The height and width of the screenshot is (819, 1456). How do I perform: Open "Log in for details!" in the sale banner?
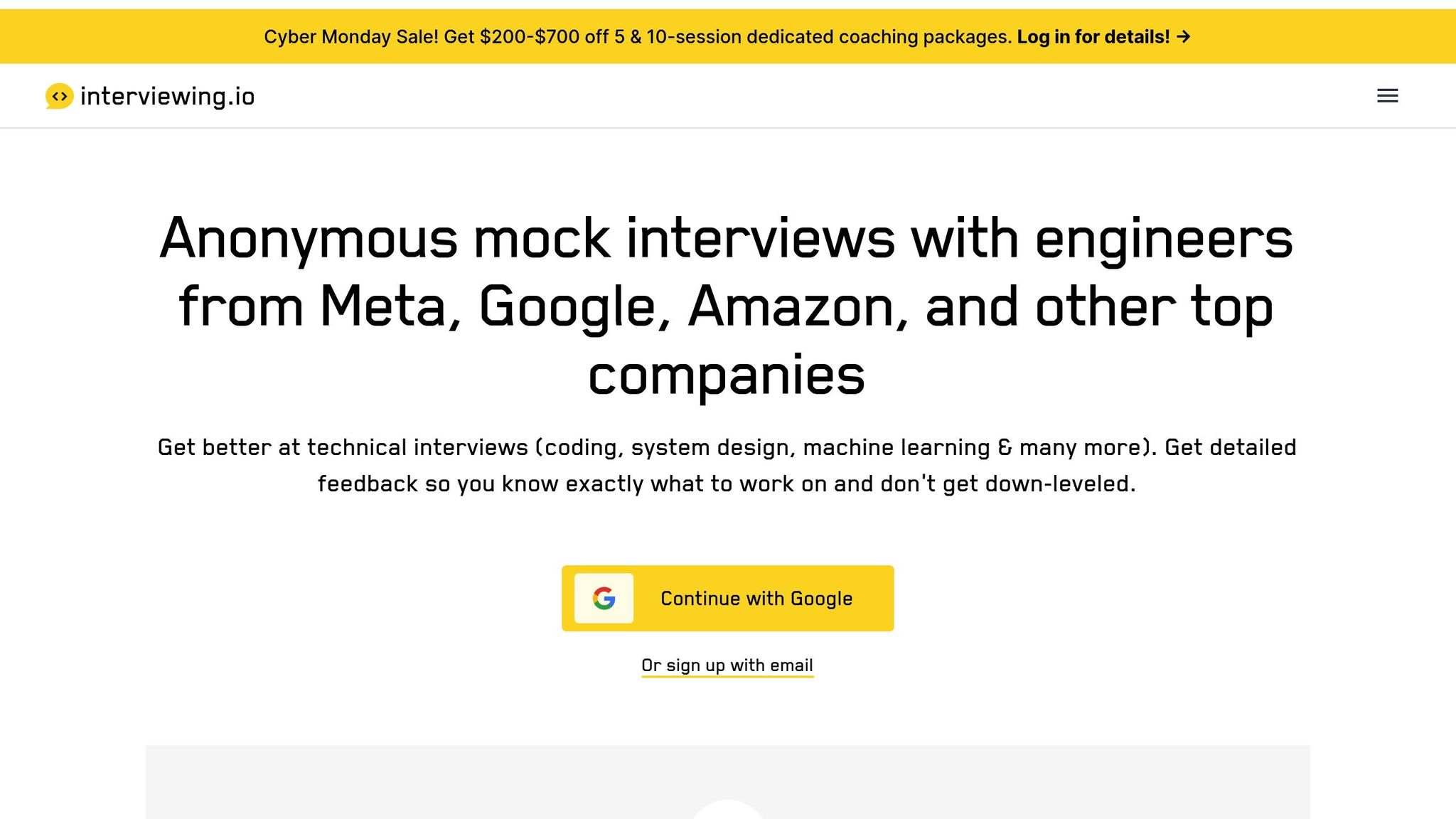[x=1093, y=36]
